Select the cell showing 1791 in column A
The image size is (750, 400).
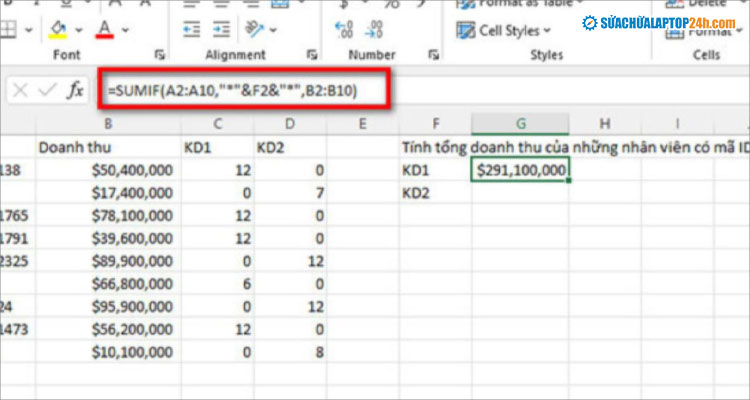coord(18,238)
